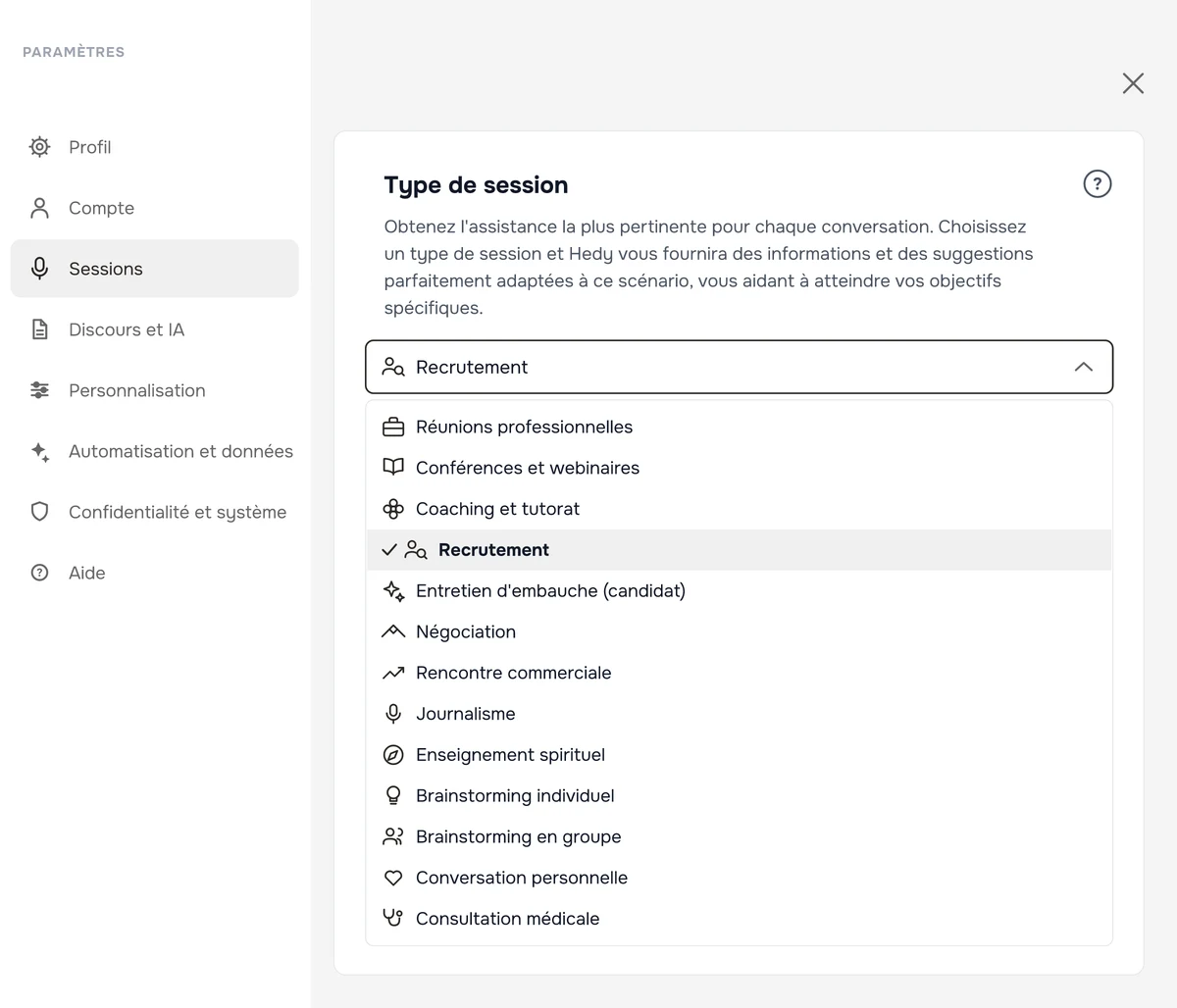This screenshot has width=1177, height=1008.
Task: Click the flower icon for Coaching et tutorat
Action: pos(393,509)
